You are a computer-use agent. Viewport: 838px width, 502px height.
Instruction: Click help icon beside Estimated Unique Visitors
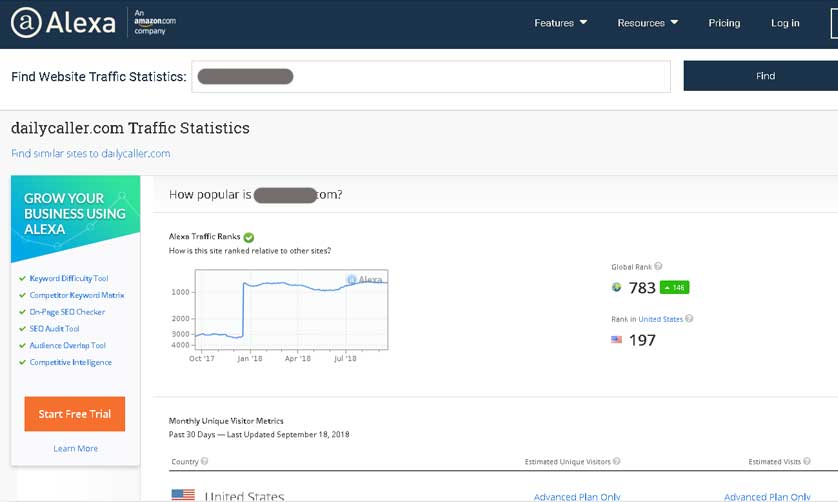[x=616, y=461]
